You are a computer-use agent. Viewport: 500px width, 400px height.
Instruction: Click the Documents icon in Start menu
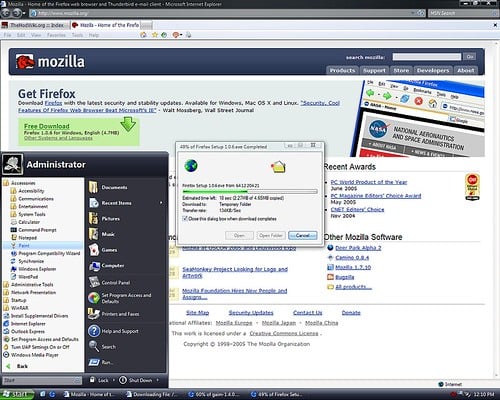[x=93, y=187]
